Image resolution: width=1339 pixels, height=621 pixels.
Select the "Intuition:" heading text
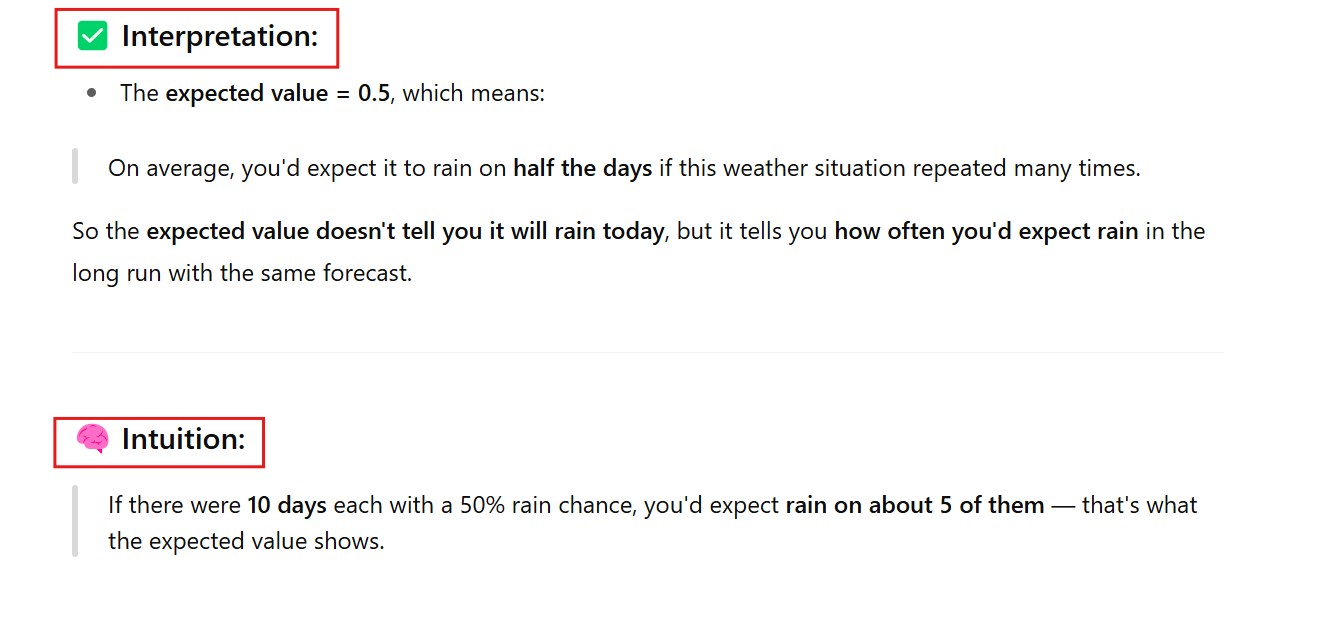pos(183,439)
